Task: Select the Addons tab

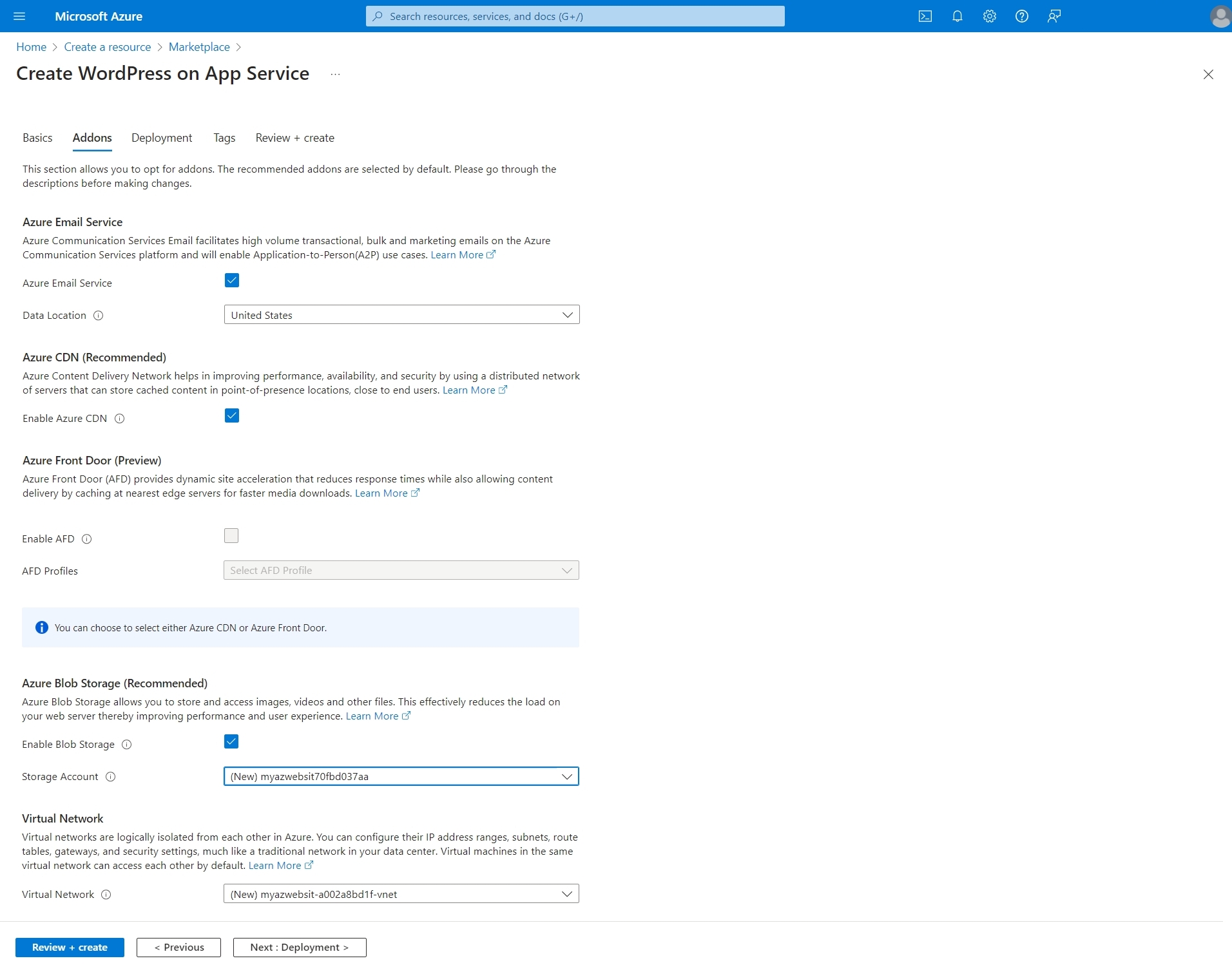Action: click(92, 138)
